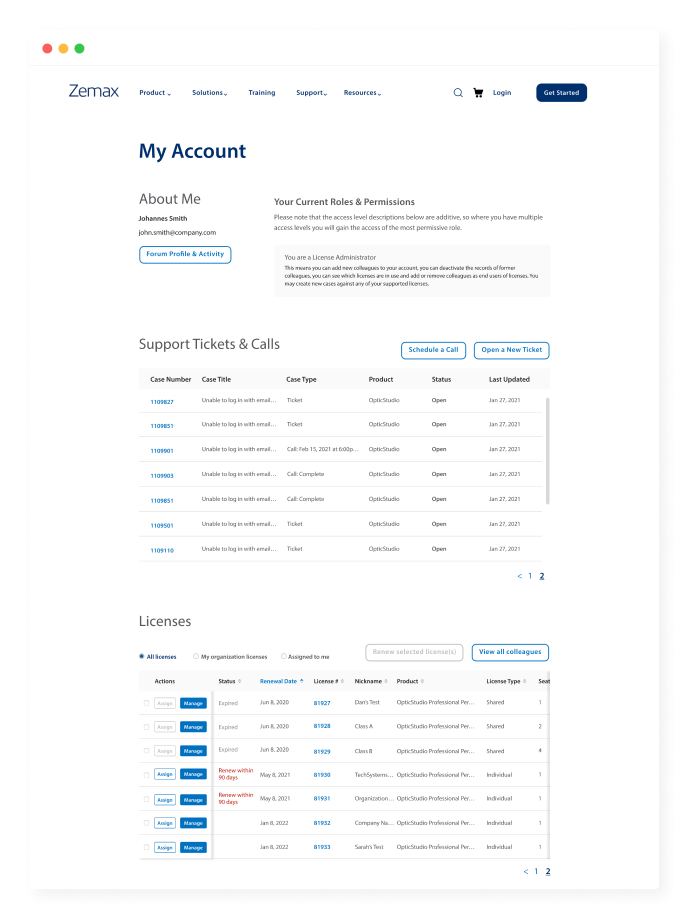The height and width of the screenshot is (919, 689).
Task: Click the red window close dot
Action: [x=47, y=49]
